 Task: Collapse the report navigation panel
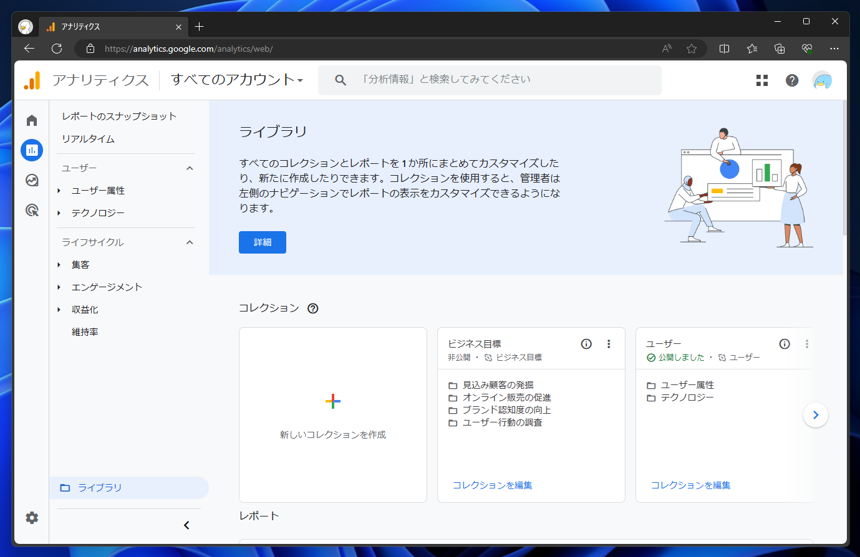pyautogui.click(x=186, y=525)
